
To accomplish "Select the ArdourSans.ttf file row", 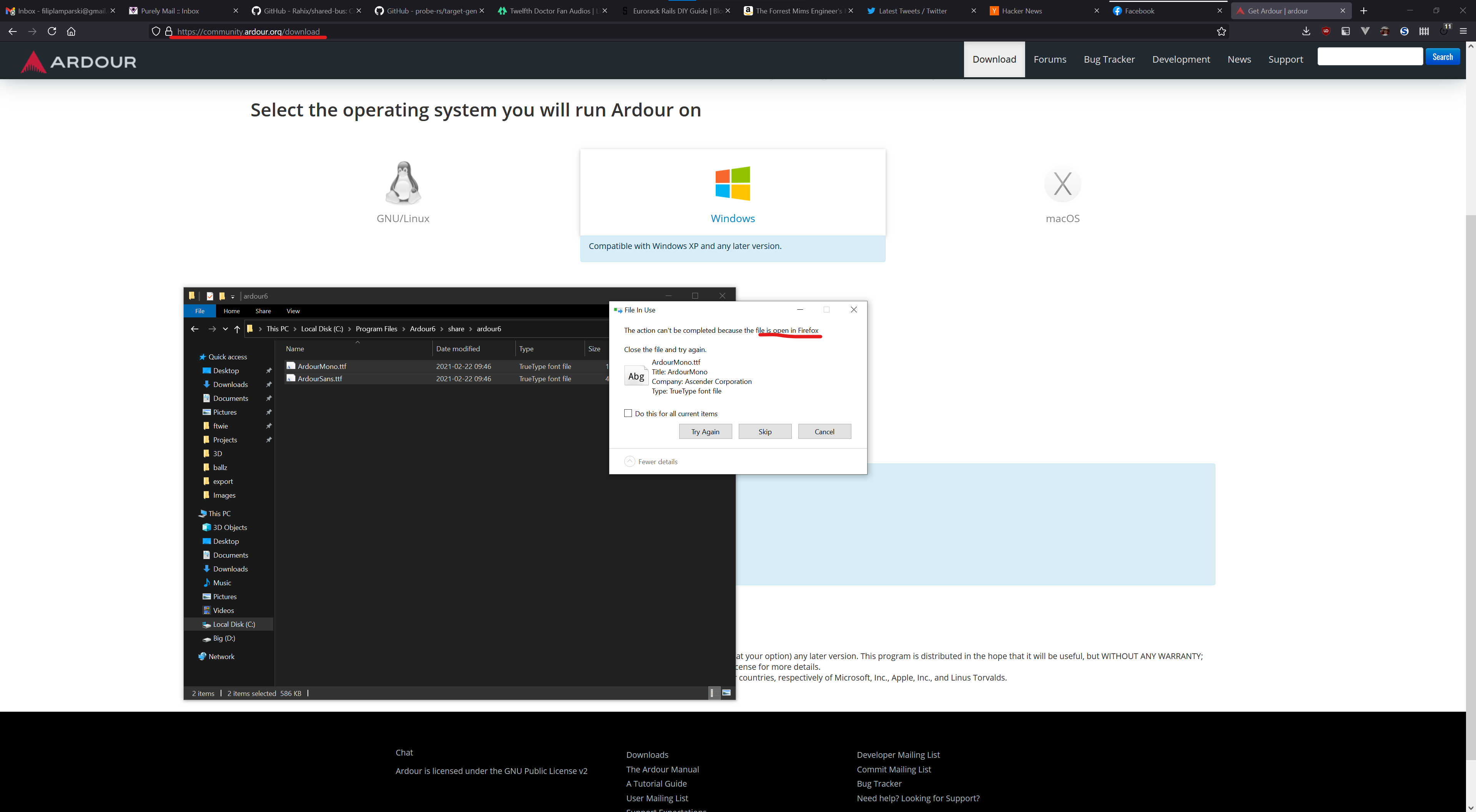I will [x=320, y=379].
